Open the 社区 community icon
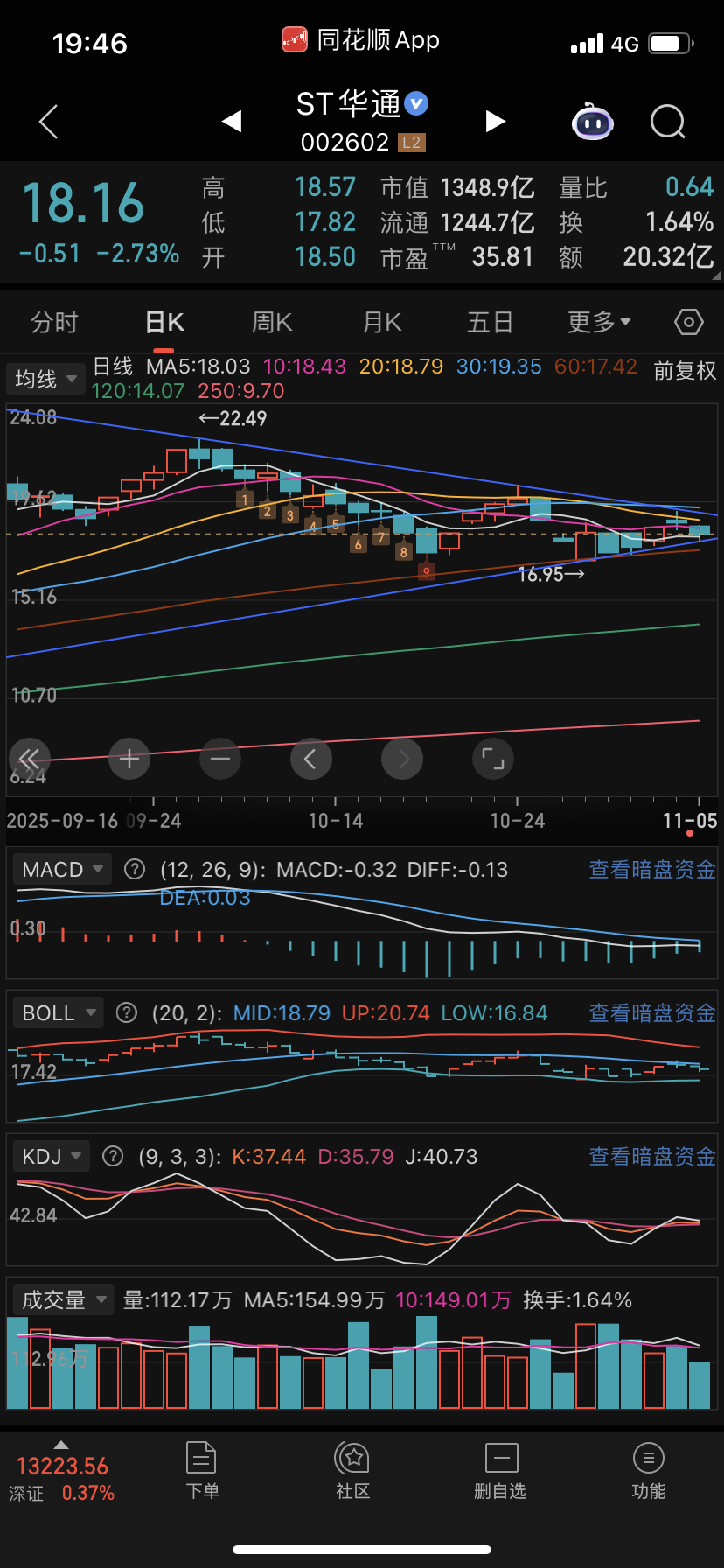Screen dimensions: 724x1568 coord(353,1458)
